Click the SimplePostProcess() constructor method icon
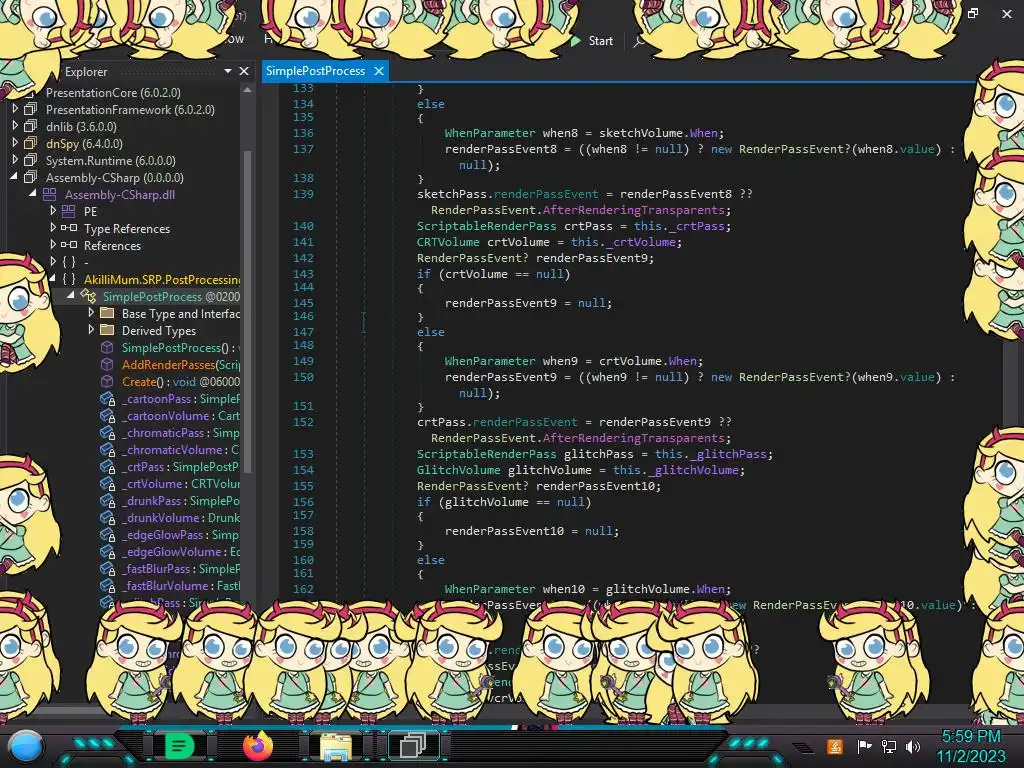This screenshot has width=1024, height=768. (107, 347)
